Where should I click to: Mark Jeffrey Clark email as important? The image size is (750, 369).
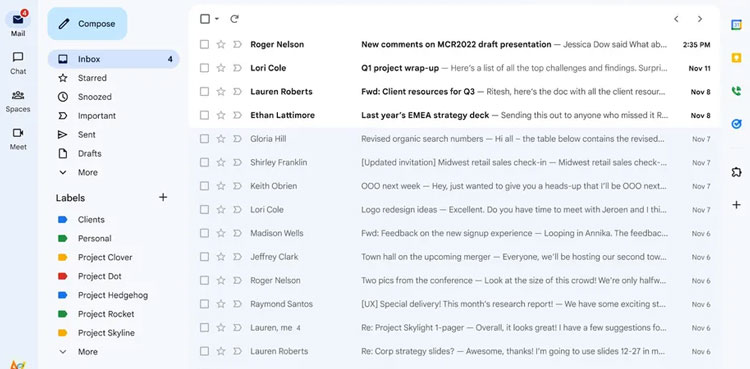[x=237, y=257]
